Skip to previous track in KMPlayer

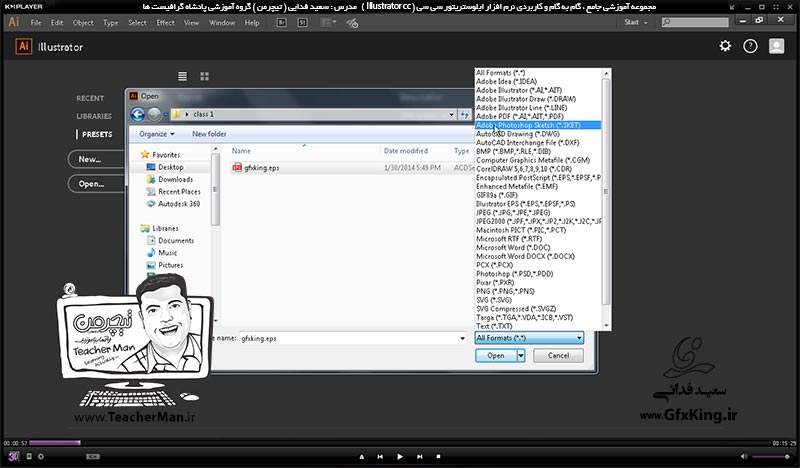(x=380, y=457)
